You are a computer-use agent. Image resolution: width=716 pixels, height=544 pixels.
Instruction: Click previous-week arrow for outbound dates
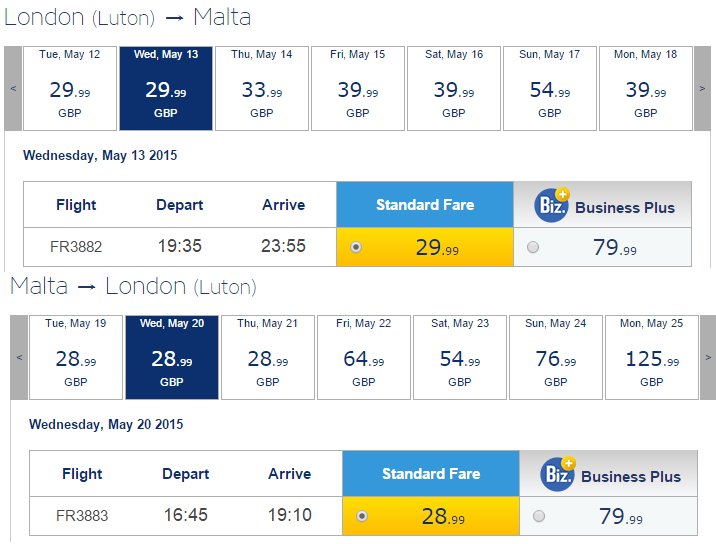[x=13, y=88]
